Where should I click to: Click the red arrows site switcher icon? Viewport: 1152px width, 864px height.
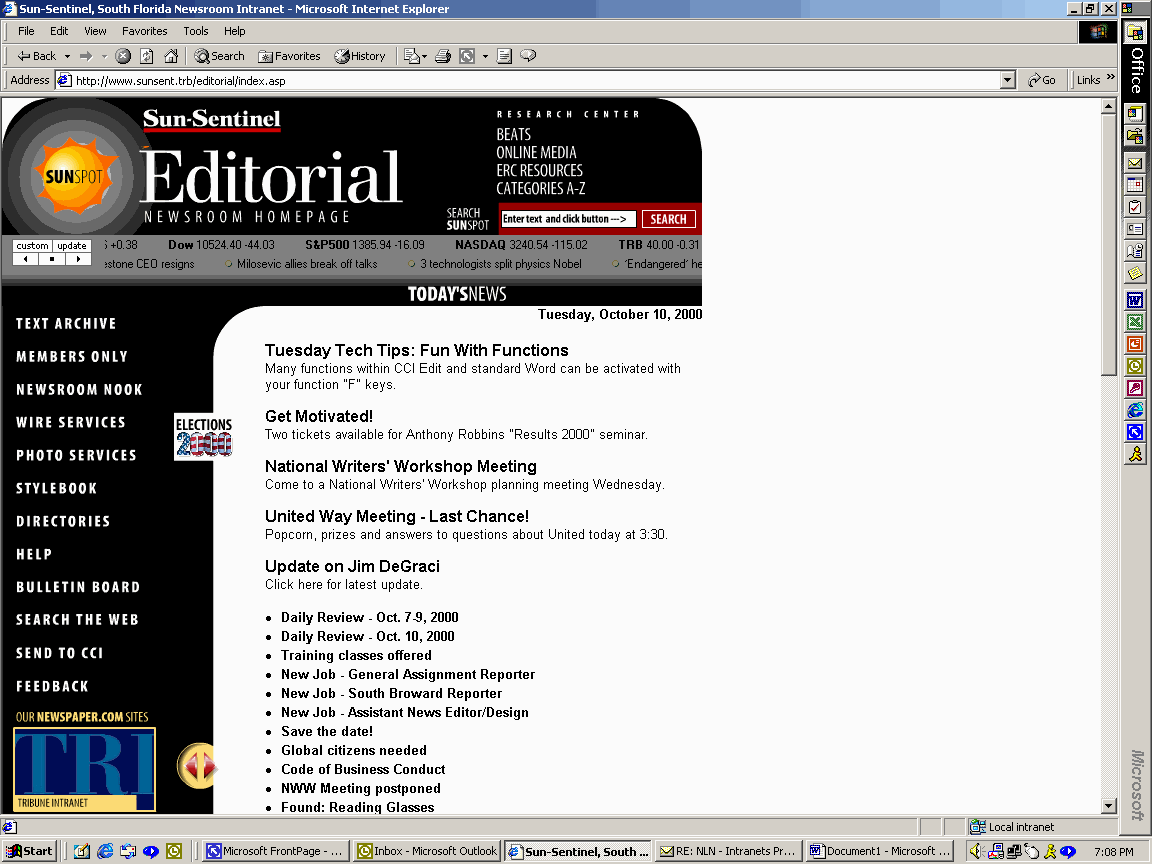[x=196, y=766]
